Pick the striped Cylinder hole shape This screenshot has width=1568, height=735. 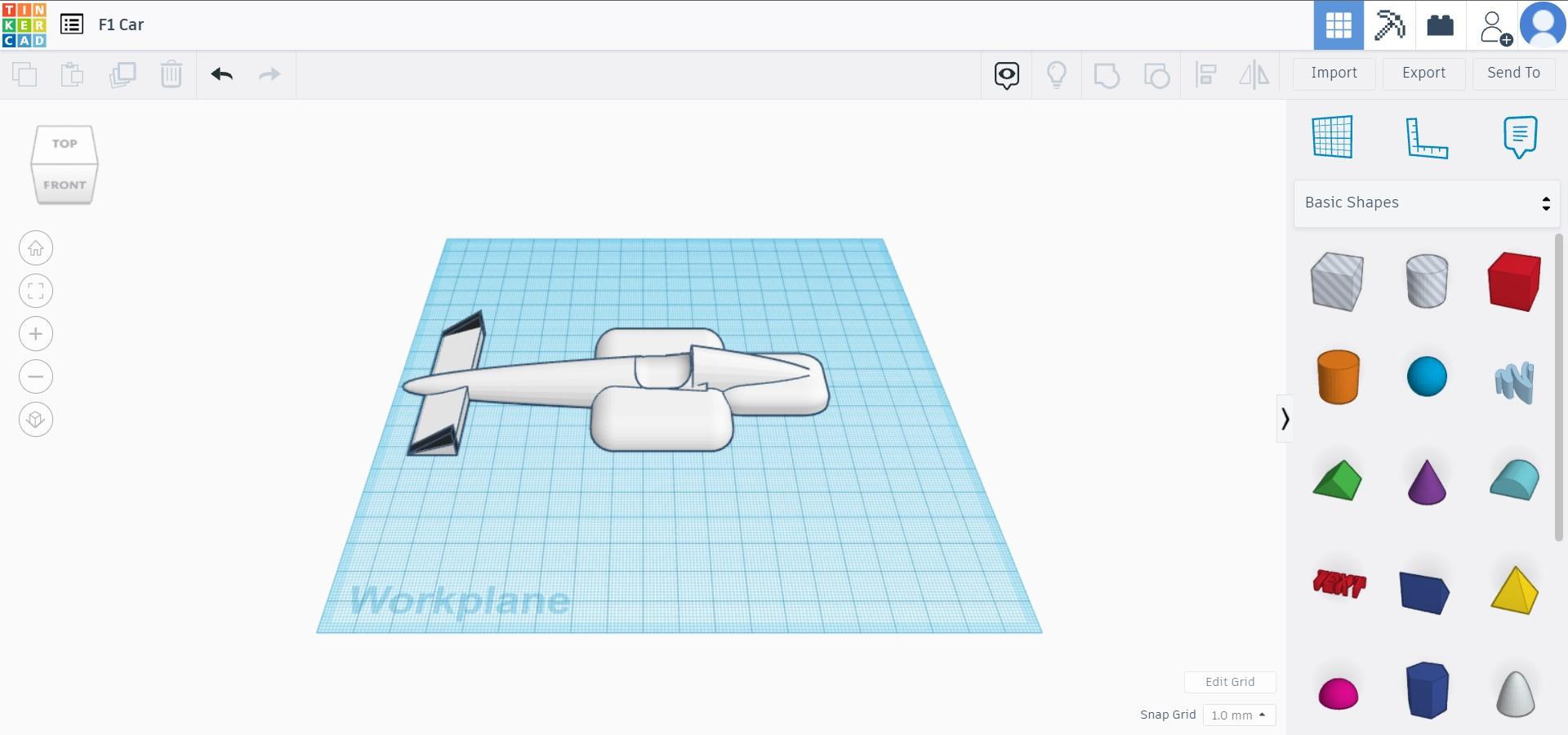coord(1427,281)
